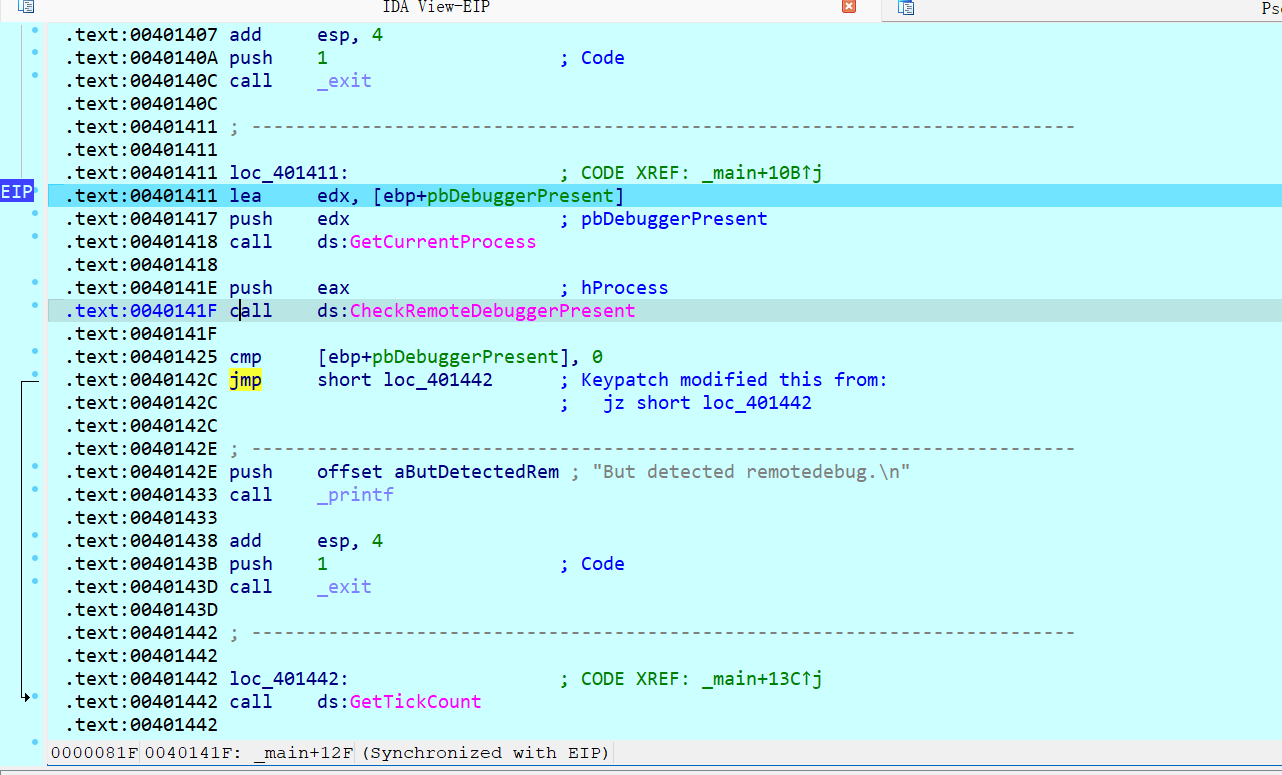Toggle breakpoint dot at push offset aButDetectedRem line
The image size is (1282, 775).
coord(35,467)
